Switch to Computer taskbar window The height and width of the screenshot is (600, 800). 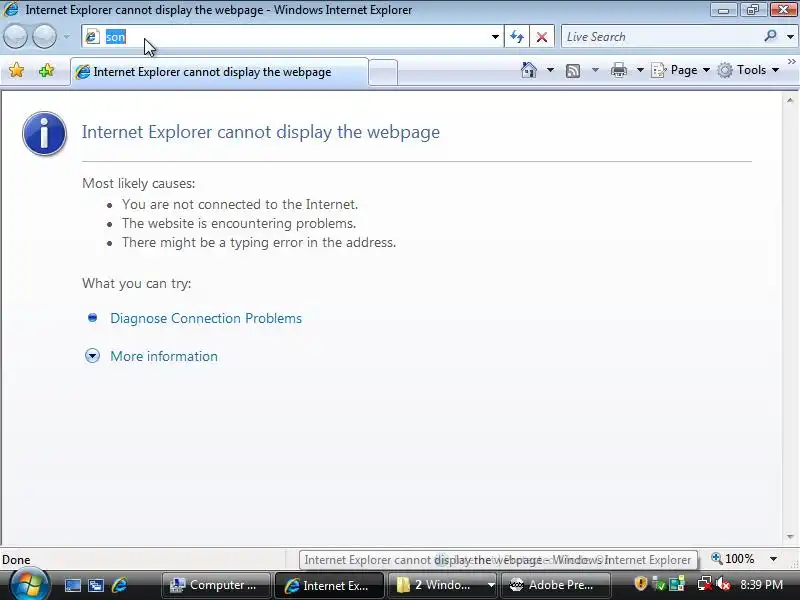[215, 585]
